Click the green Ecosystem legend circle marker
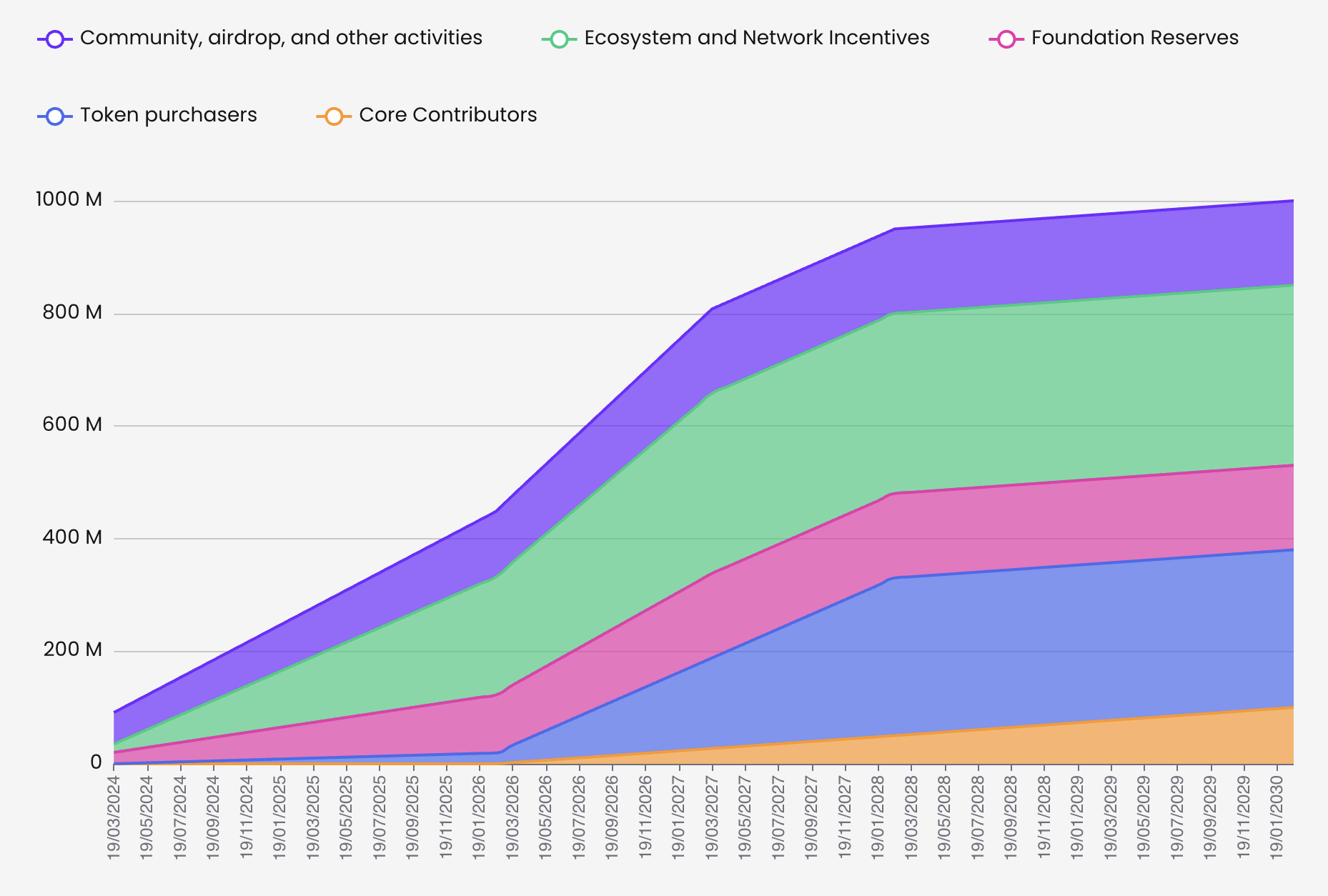This screenshot has height=896, width=1328. click(559, 39)
